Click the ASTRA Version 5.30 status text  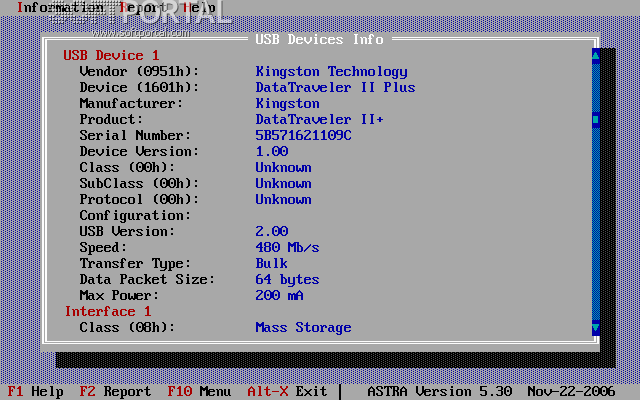440,391
